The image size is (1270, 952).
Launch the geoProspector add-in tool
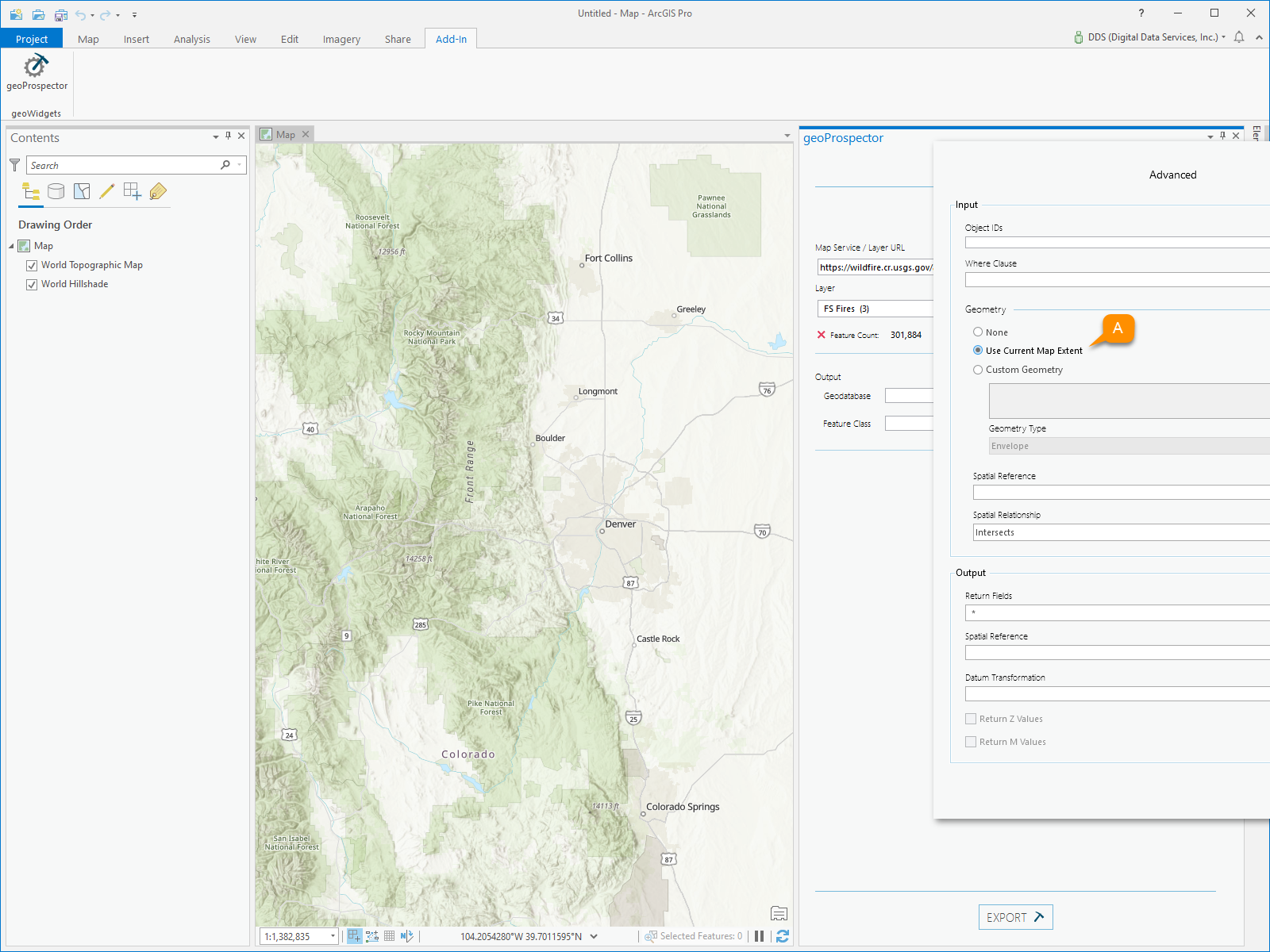click(x=37, y=73)
